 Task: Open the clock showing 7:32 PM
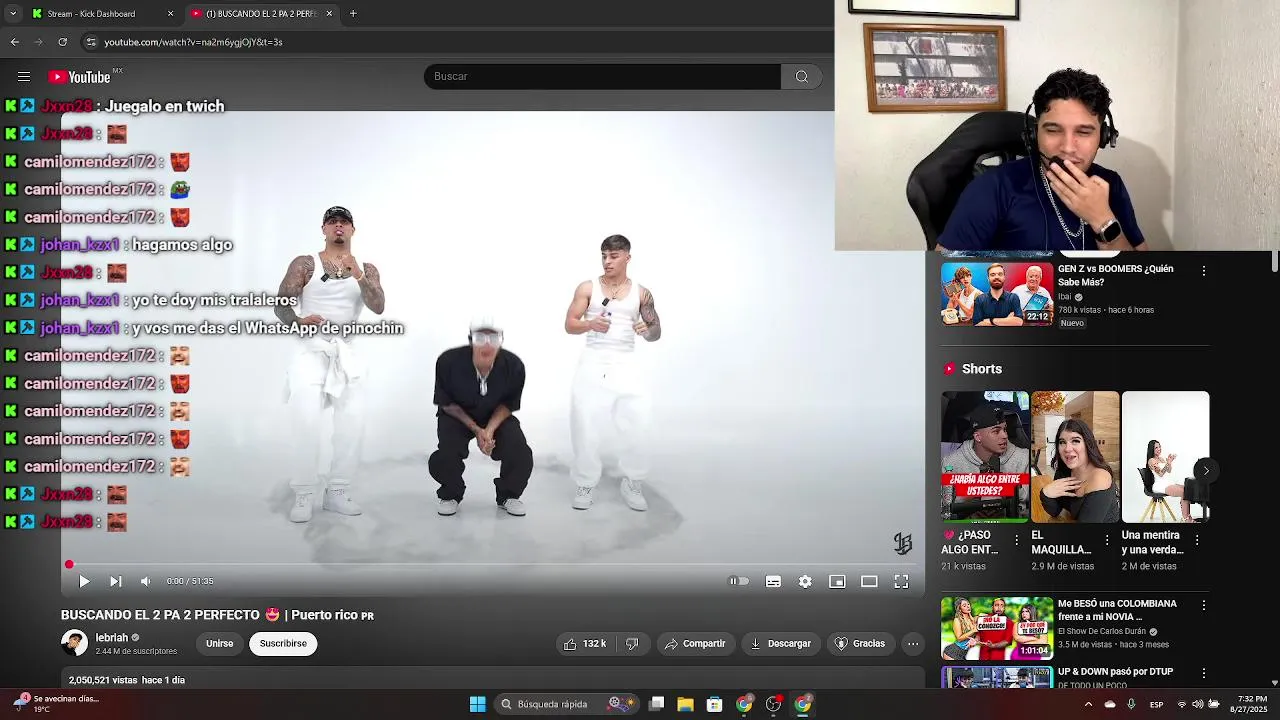pyautogui.click(x=1251, y=704)
